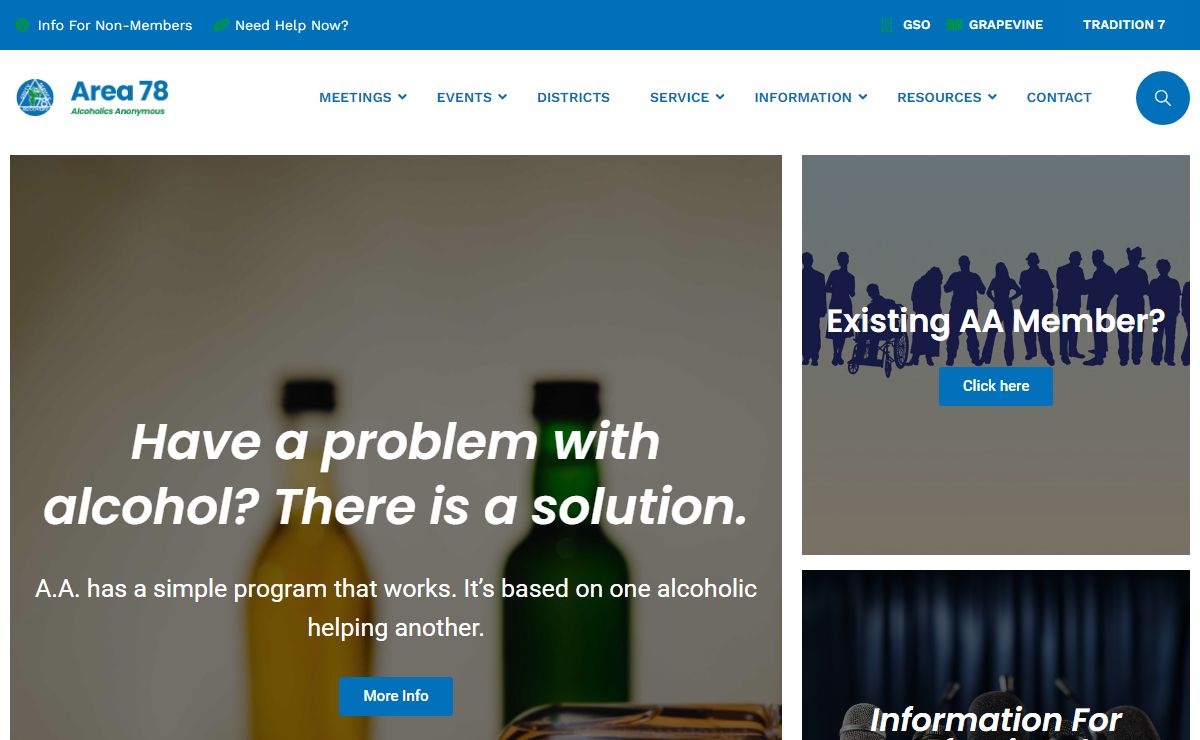Open the Districts menu item
This screenshot has height=740, width=1200.
coord(573,97)
